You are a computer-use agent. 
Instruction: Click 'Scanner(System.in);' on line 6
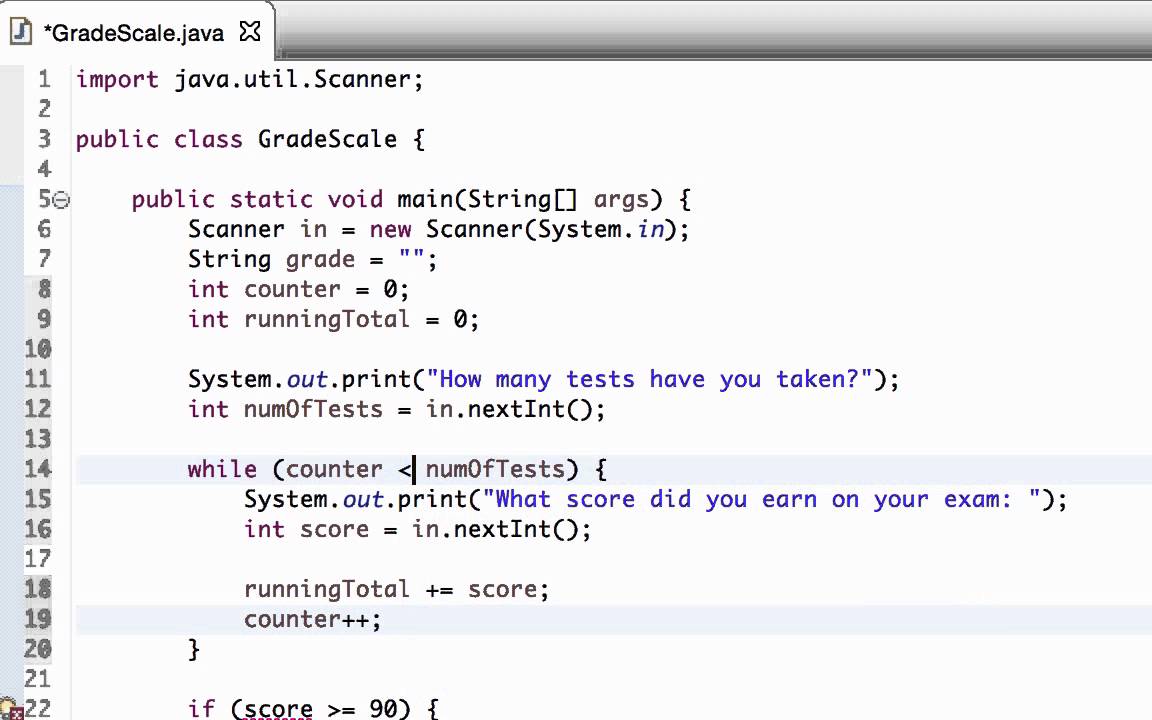click(558, 230)
